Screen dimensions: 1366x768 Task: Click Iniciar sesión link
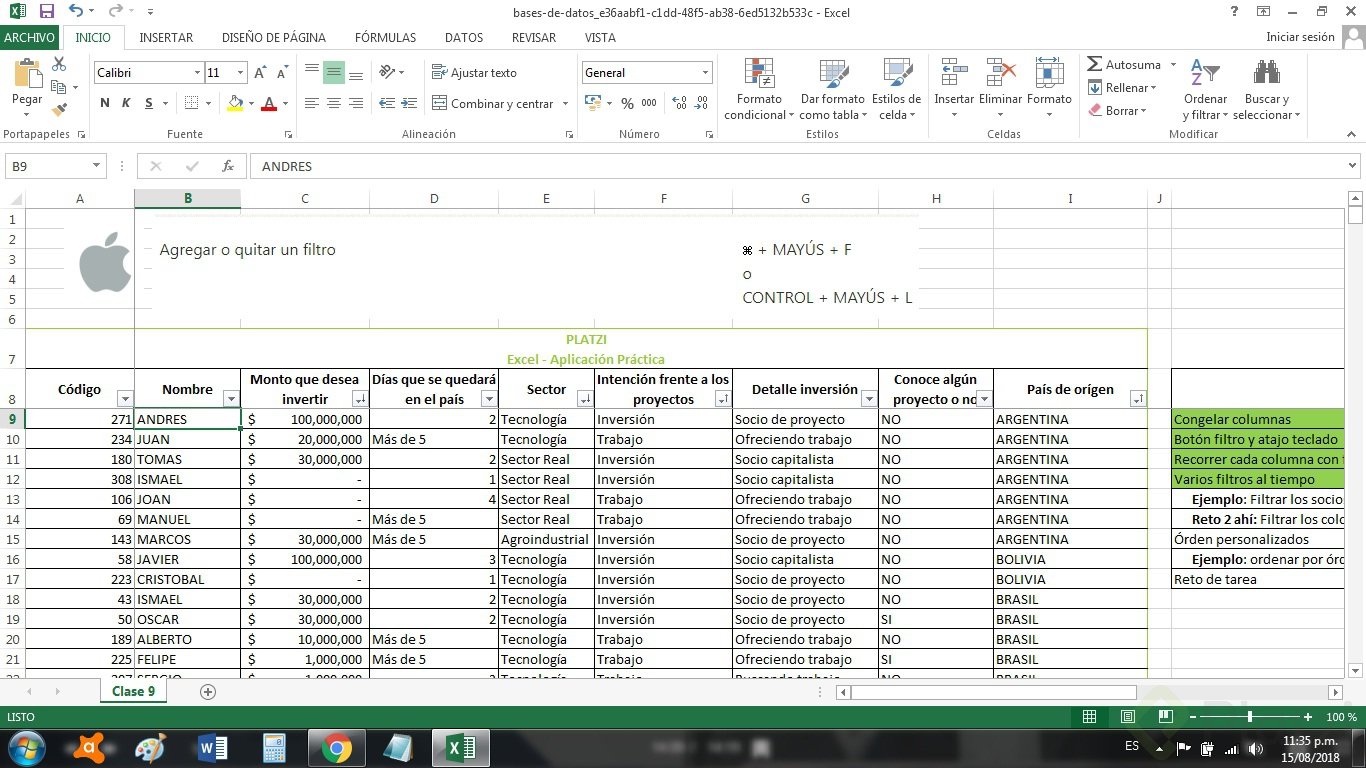tap(1300, 37)
